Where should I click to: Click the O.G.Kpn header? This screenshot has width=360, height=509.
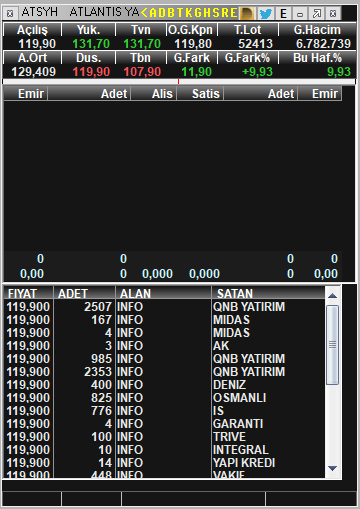tap(191, 30)
